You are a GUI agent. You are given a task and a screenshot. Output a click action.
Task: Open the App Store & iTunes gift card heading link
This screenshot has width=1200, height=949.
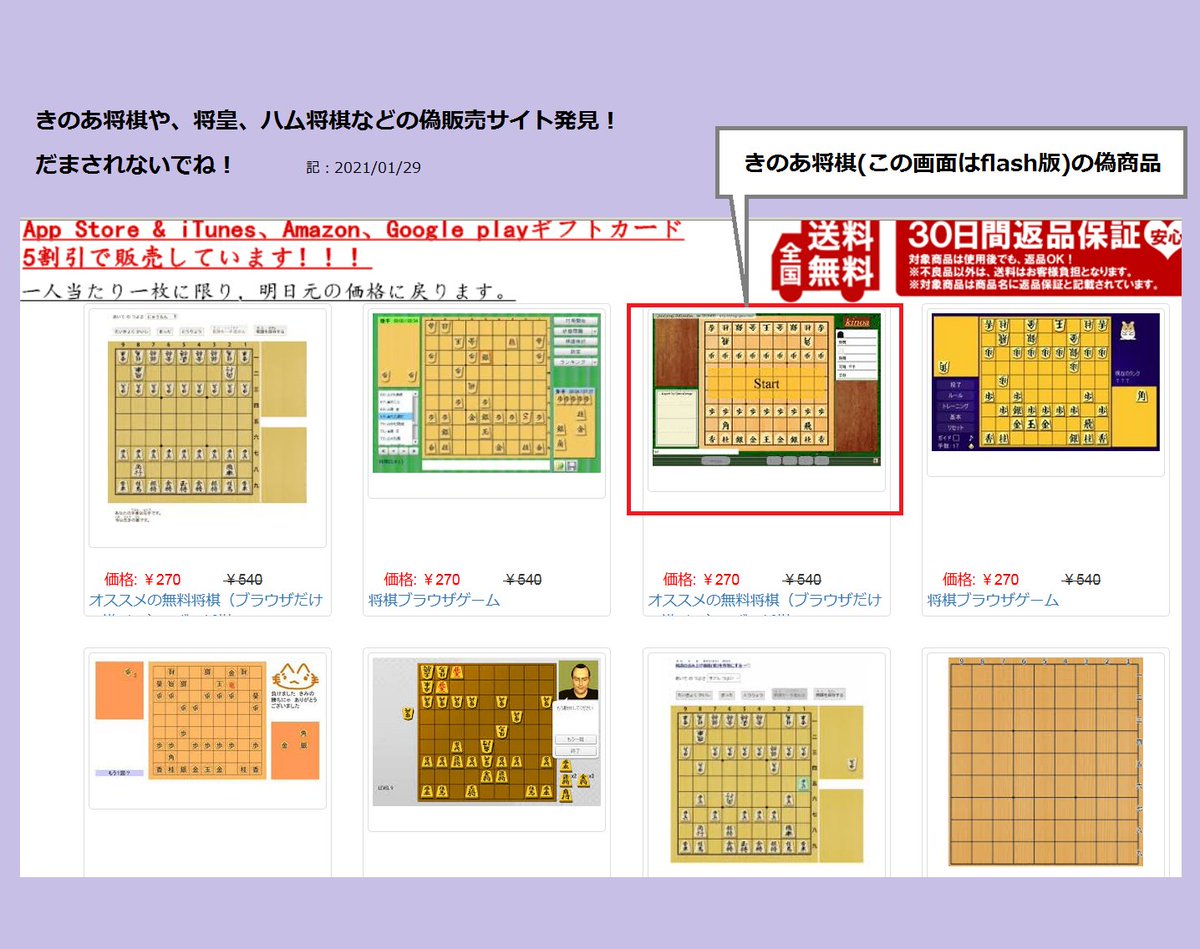pos(352,231)
